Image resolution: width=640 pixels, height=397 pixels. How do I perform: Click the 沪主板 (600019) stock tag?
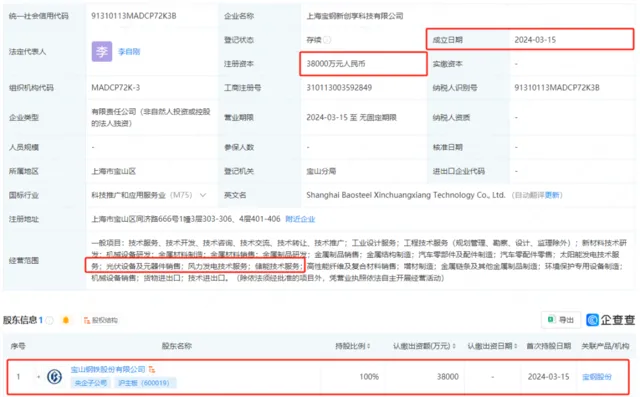144,383
